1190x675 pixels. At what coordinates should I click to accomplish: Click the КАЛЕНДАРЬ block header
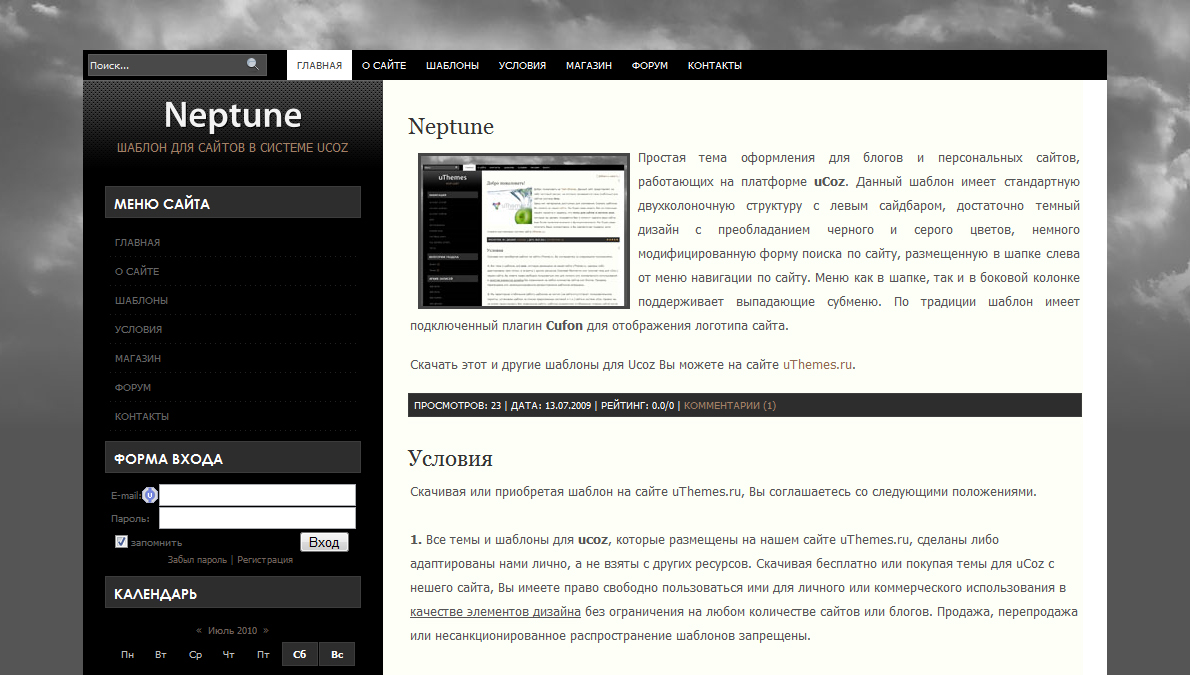(x=233, y=593)
